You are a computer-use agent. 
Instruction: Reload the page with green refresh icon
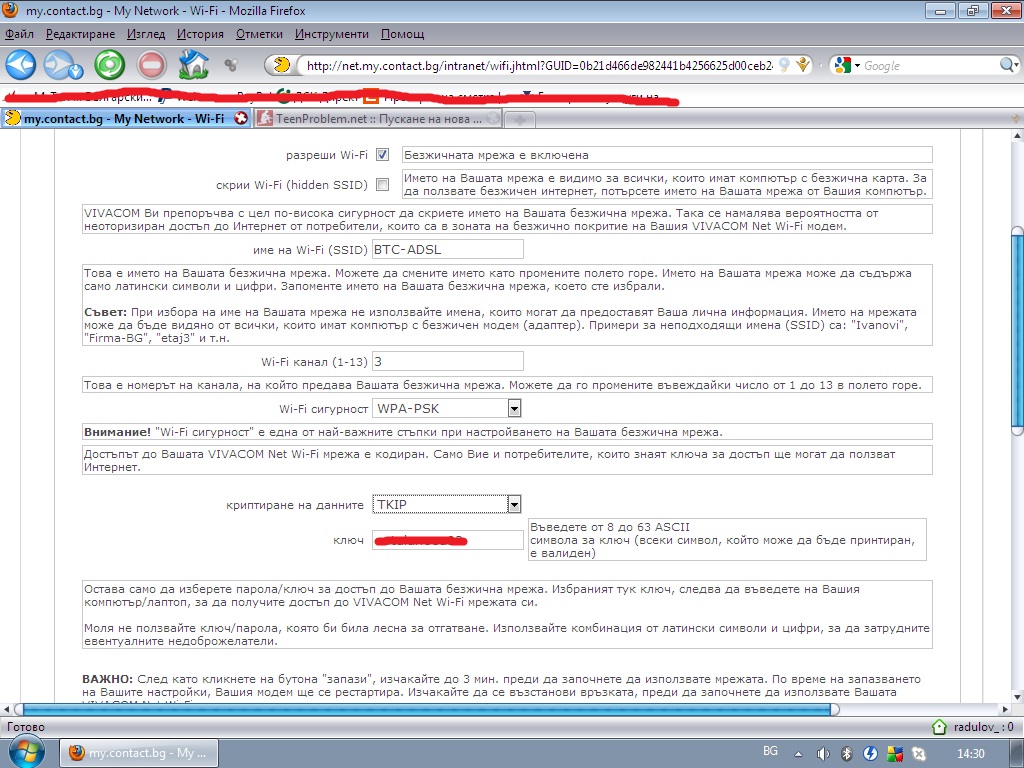pos(110,65)
